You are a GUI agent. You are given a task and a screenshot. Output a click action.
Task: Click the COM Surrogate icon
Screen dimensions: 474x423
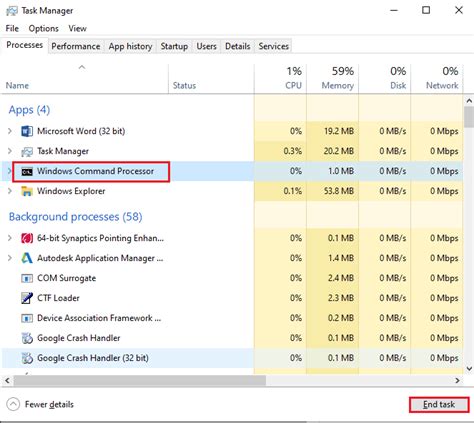click(x=27, y=278)
